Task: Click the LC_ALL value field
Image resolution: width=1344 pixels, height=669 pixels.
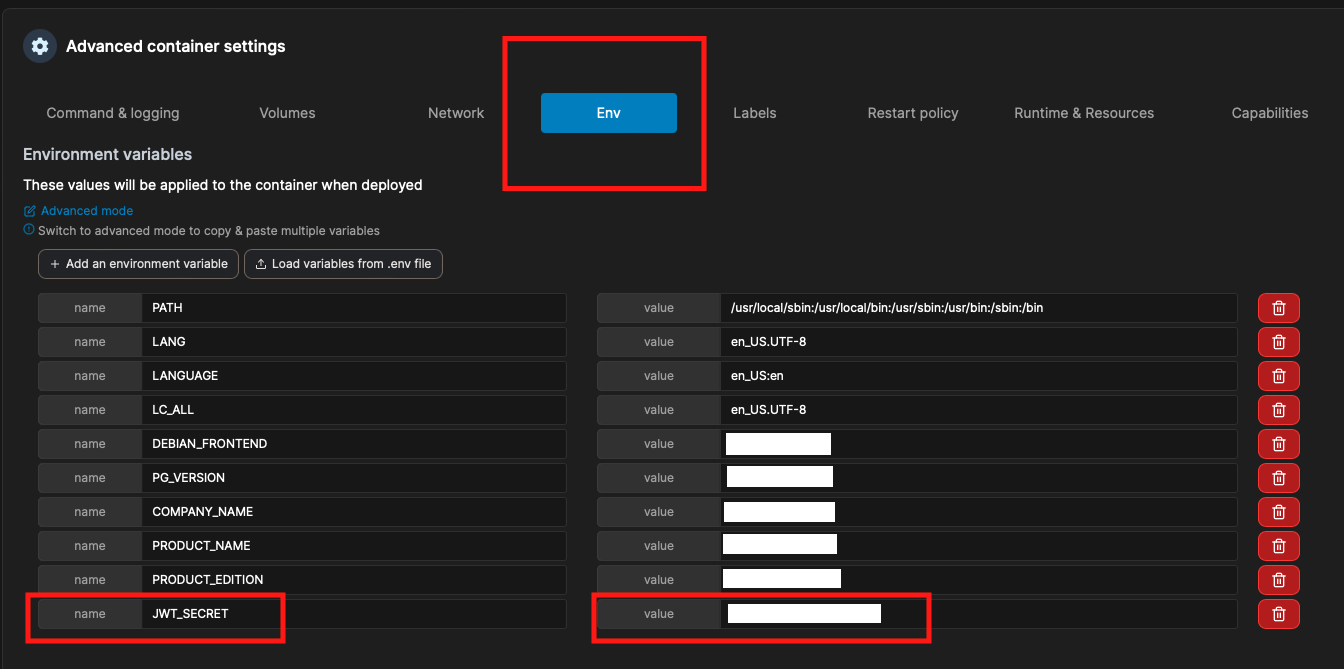Action: pos(979,410)
